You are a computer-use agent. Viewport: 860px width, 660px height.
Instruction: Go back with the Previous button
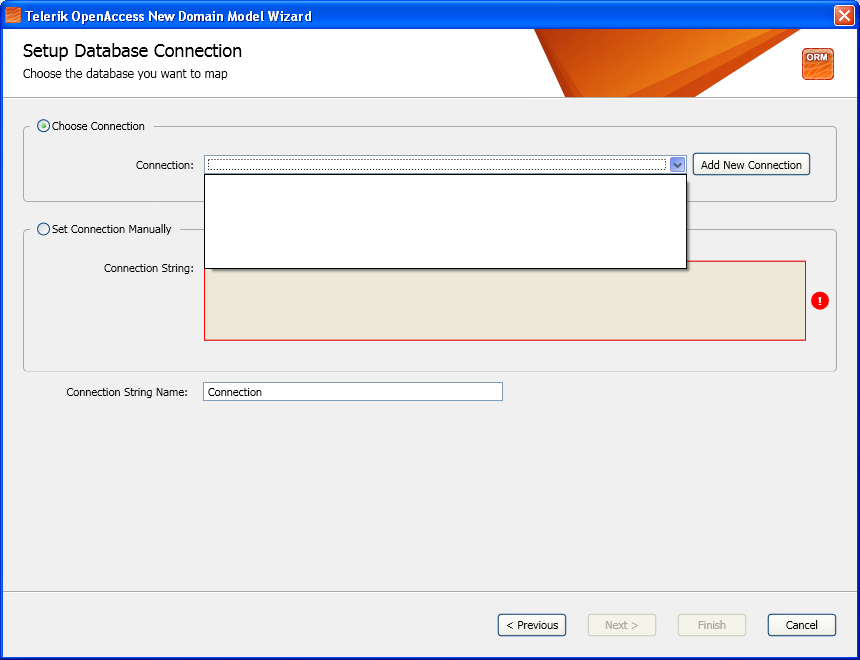532,625
